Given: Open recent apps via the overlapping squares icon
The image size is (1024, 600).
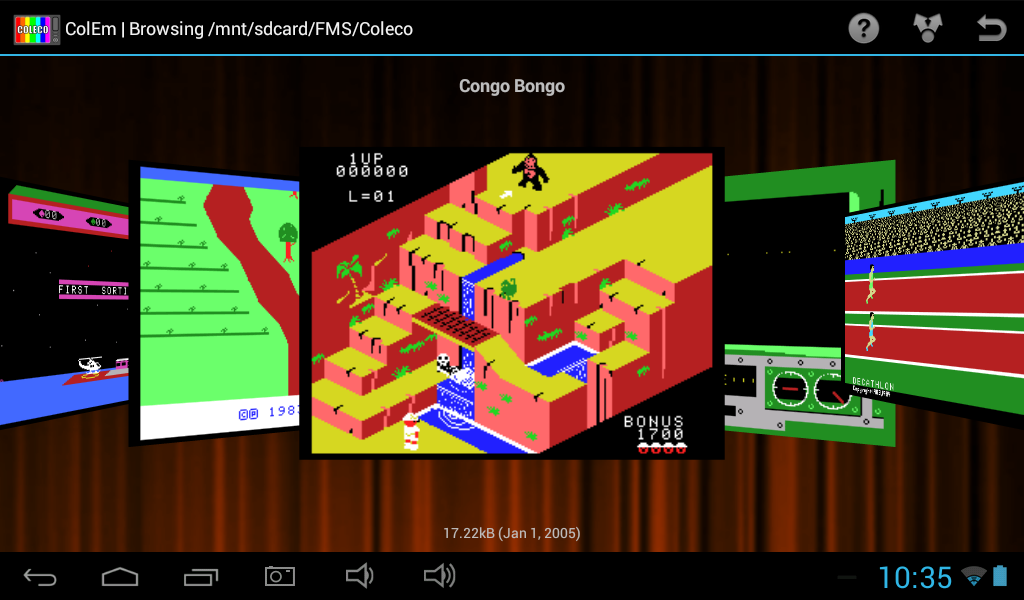Looking at the screenshot, I should 199,576.
